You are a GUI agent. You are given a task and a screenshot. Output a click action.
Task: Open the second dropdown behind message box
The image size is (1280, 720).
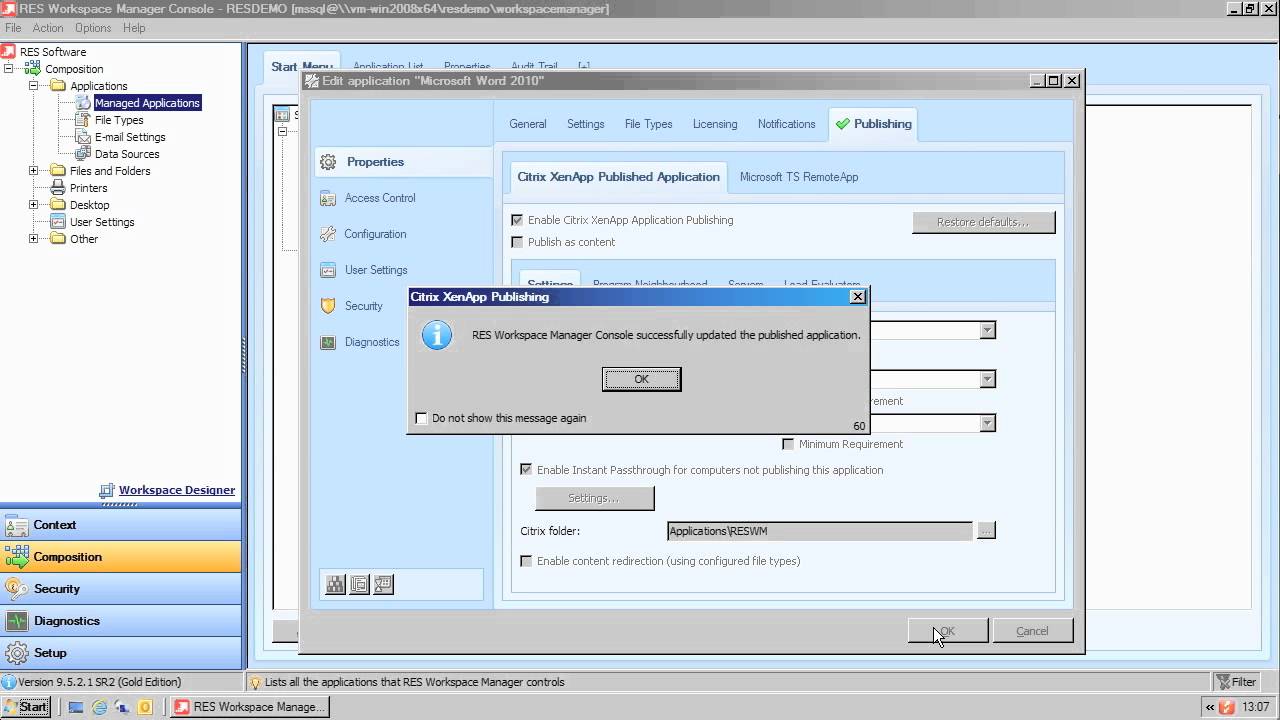987,379
